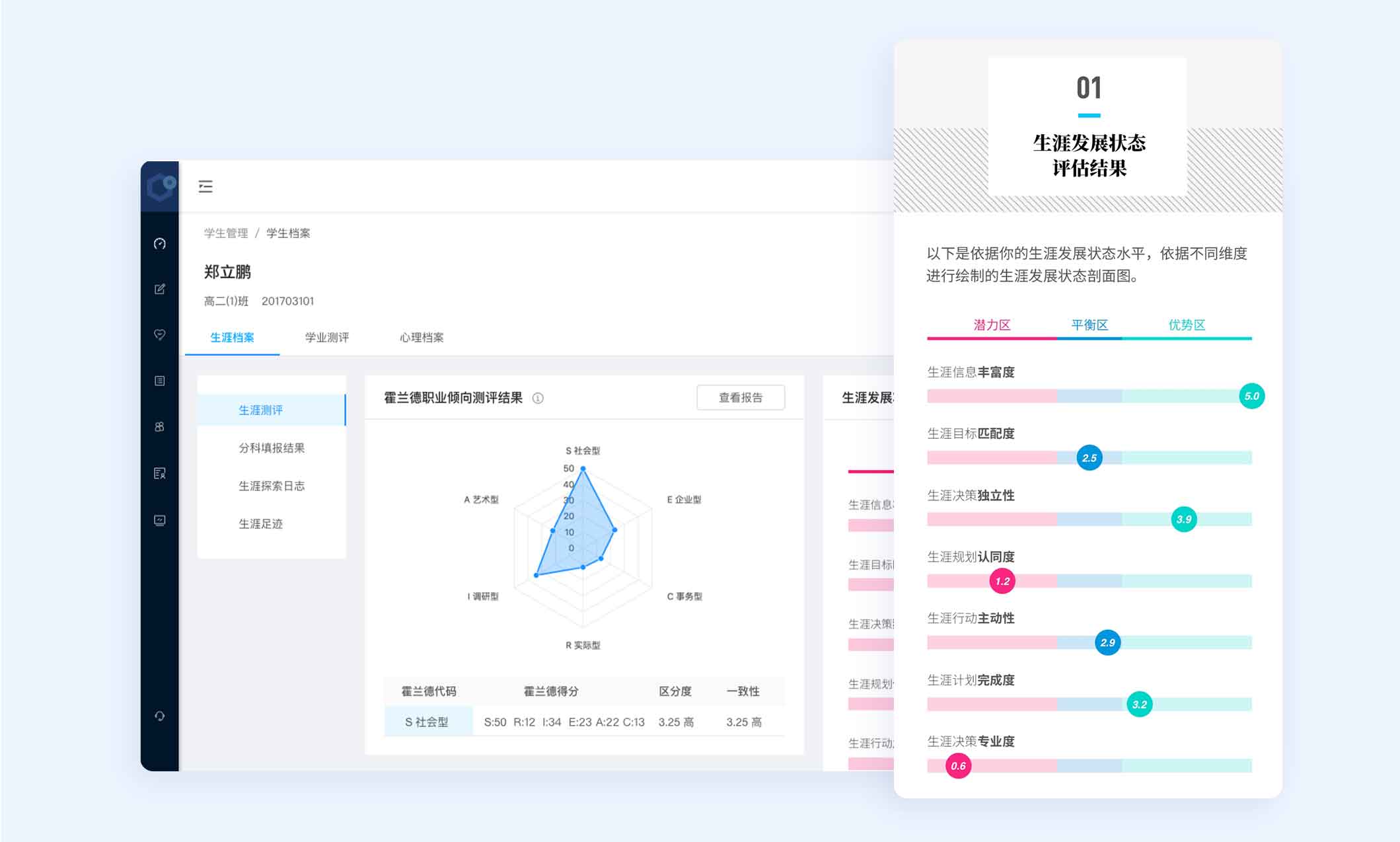Switch to the 学业测评 tab

(x=326, y=338)
